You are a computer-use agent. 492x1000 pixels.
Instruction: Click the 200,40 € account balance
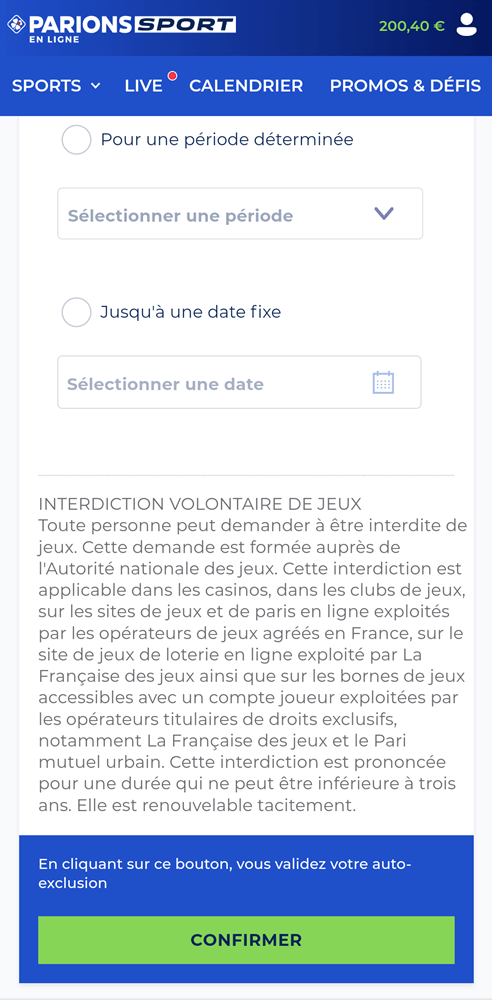pos(412,26)
